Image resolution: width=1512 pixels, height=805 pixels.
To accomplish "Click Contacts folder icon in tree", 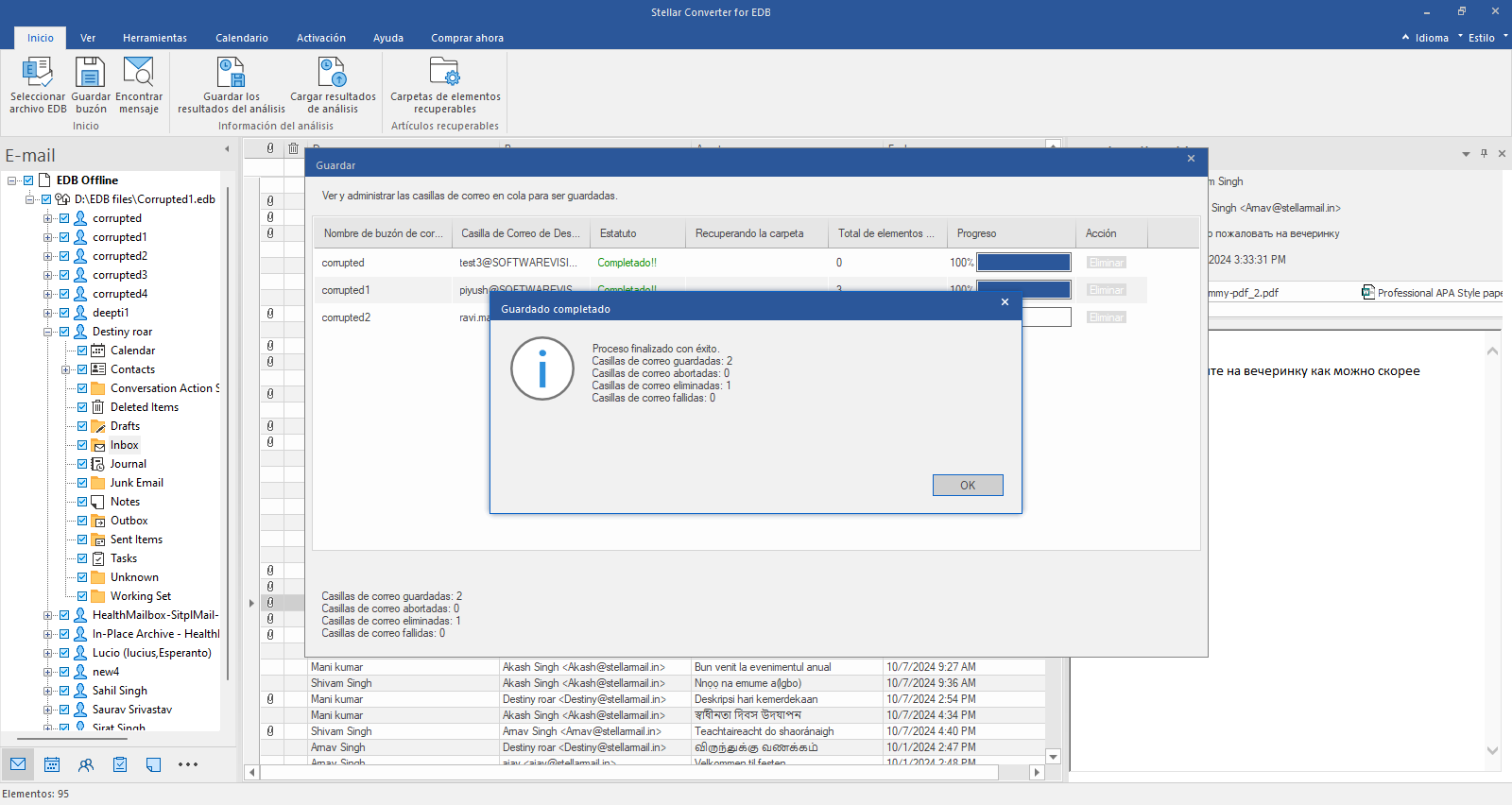I will pyautogui.click(x=98, y=369).
